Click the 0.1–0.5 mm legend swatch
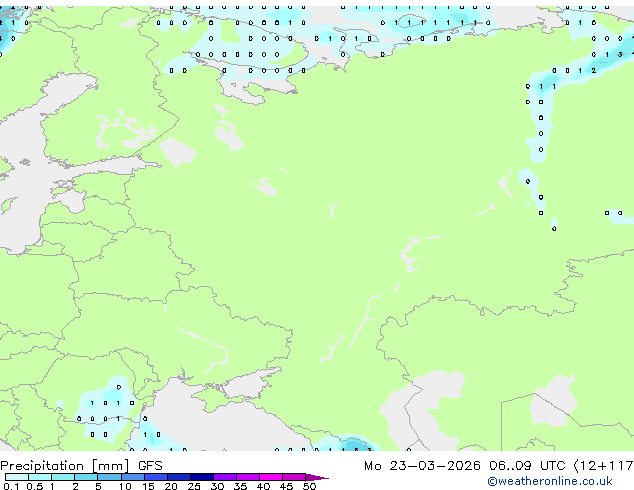Image resolution: width=634 pixels, height=490 pixels. 17,477
